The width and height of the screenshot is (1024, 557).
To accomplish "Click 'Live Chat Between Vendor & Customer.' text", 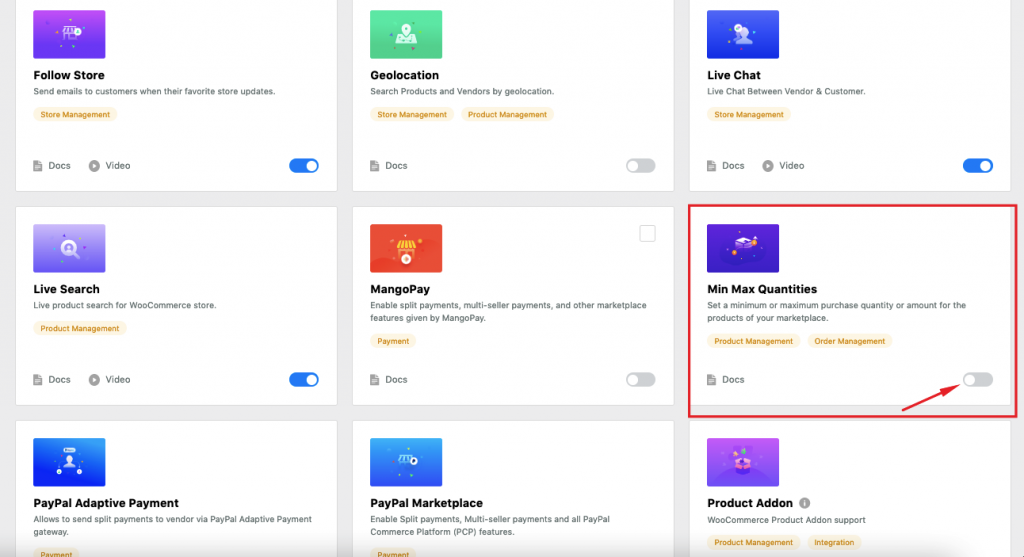I will [x=786, y=91].
